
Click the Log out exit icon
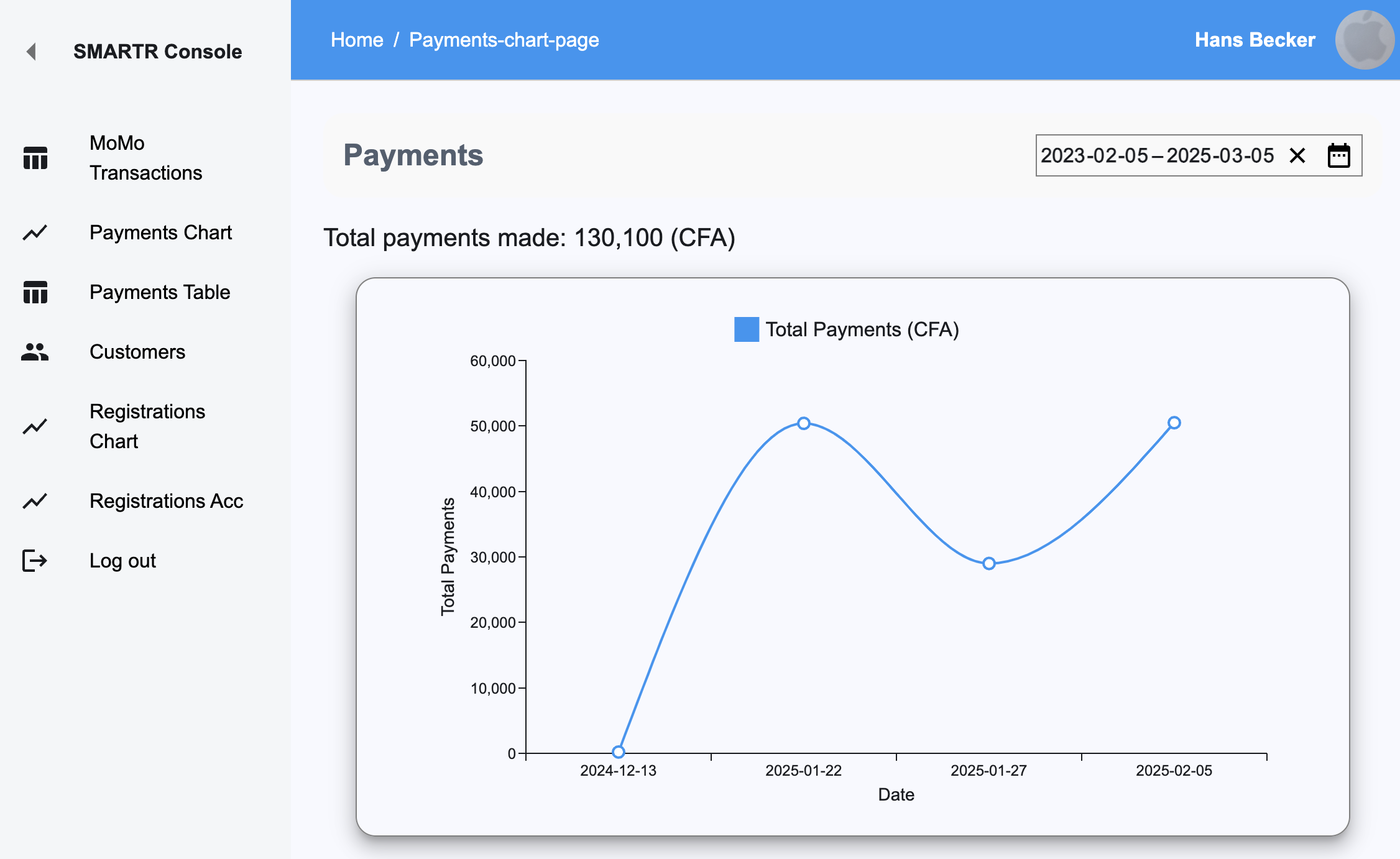pos(34,560)
